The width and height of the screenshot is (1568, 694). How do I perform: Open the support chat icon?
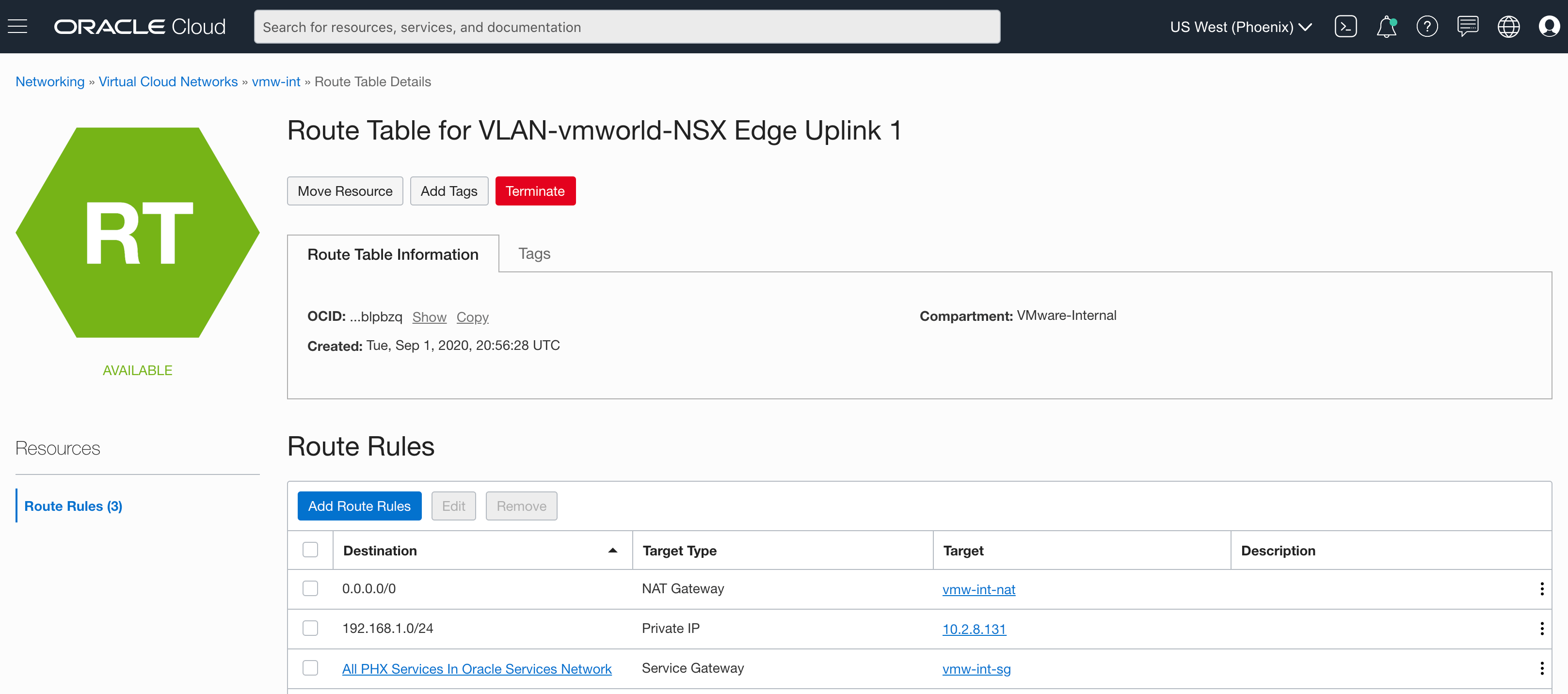[x=1468, y=27]
